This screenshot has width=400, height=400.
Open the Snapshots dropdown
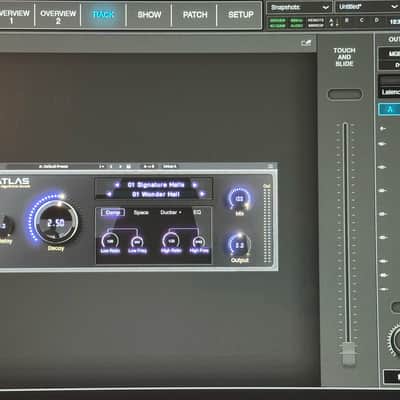pyautogui.click(x=299, y=7)
